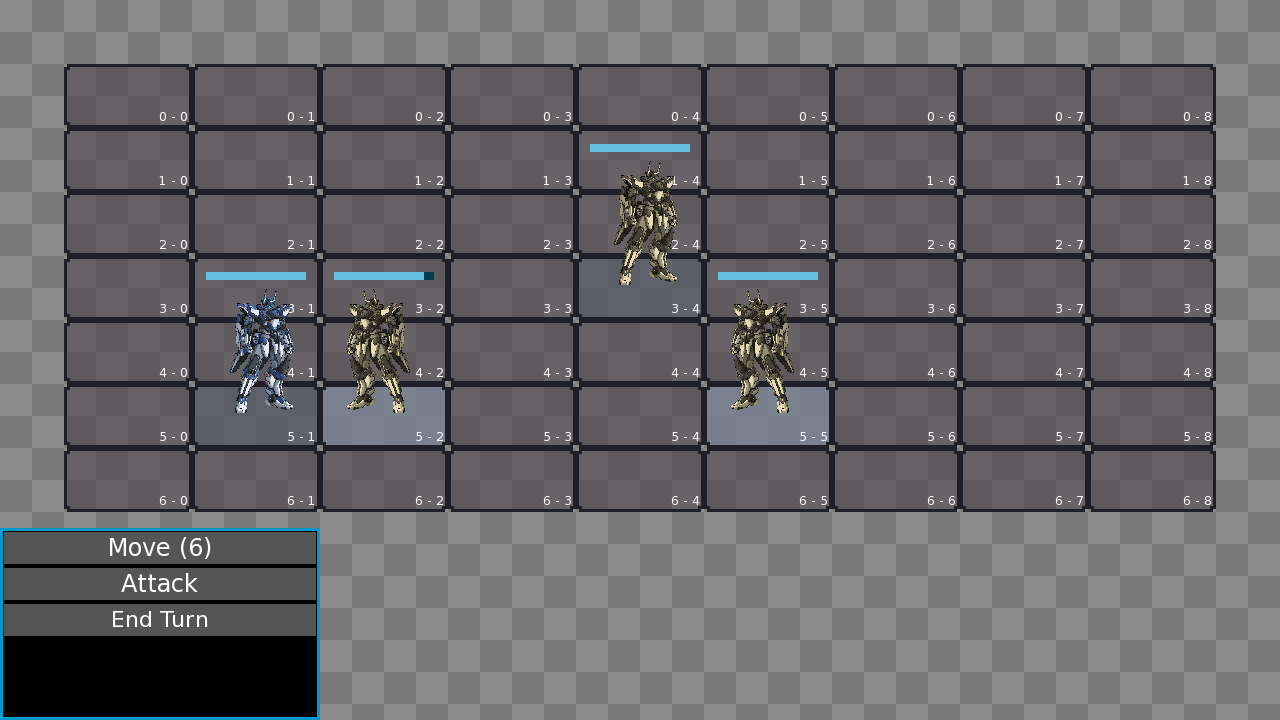
Task: Select grid tile 4-7
Action: tap(1024, 352)
